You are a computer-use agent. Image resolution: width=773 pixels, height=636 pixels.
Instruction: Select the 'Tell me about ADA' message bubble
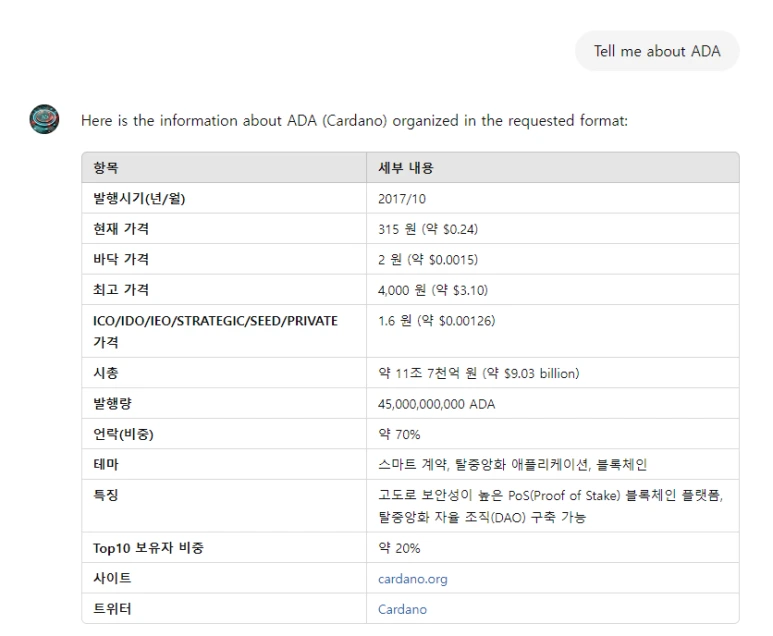(x=657, y=51)
